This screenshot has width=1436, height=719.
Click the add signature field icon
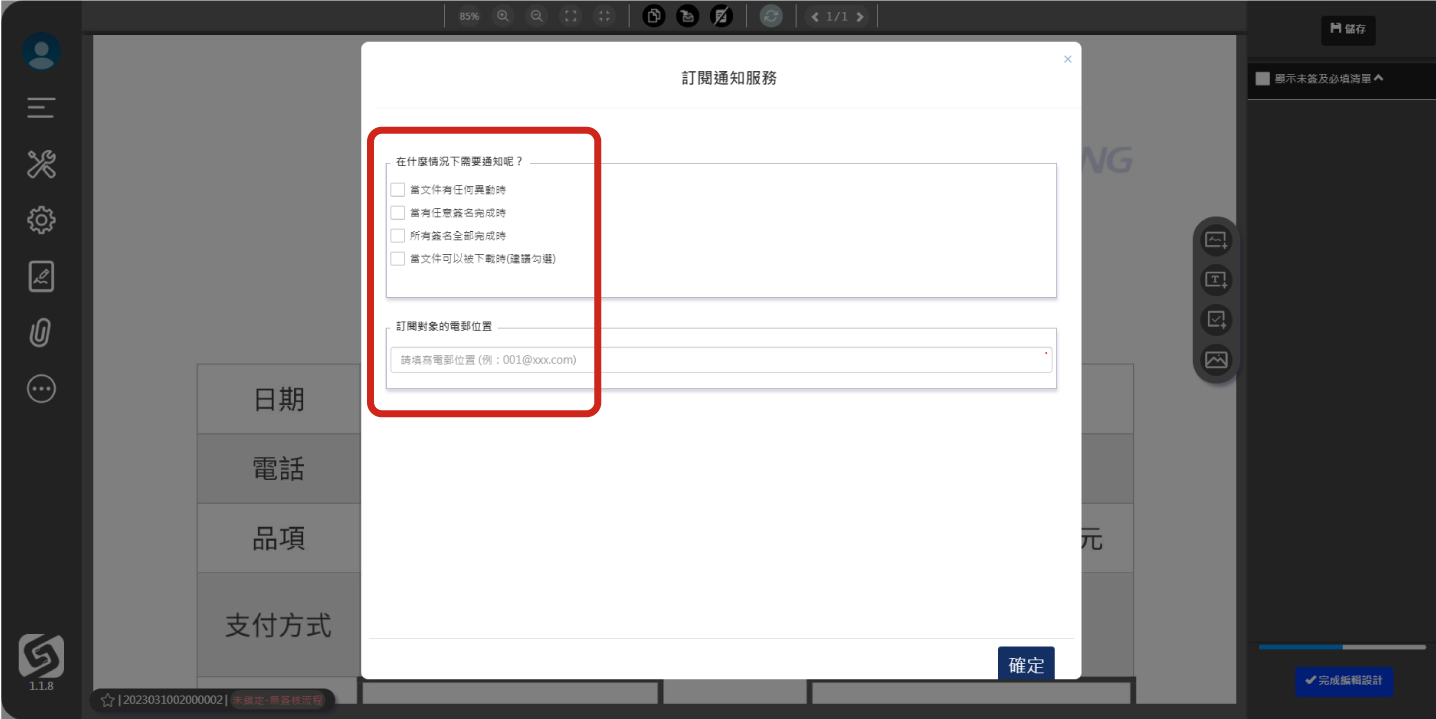(1216, 240)
